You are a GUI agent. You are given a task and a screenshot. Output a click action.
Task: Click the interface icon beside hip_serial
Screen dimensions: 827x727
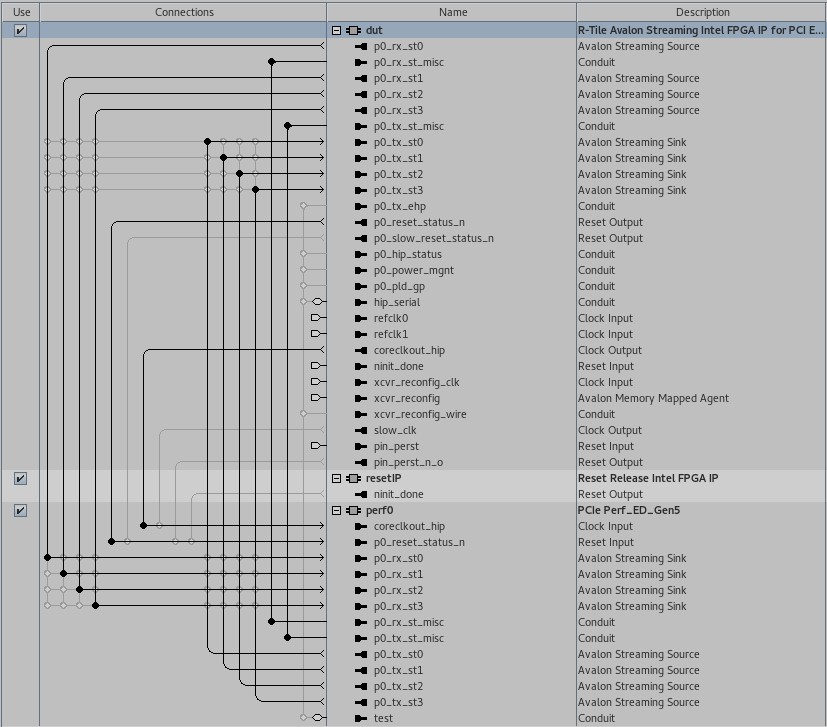361,303
